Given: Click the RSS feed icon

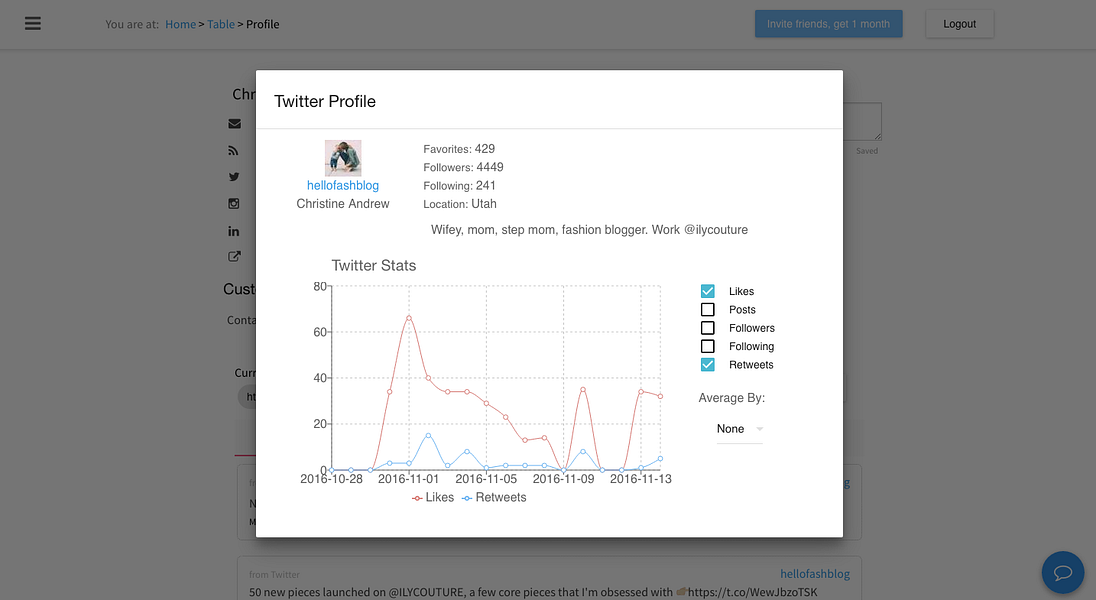Looking at the screenshot, I should (x=233, y=150).
